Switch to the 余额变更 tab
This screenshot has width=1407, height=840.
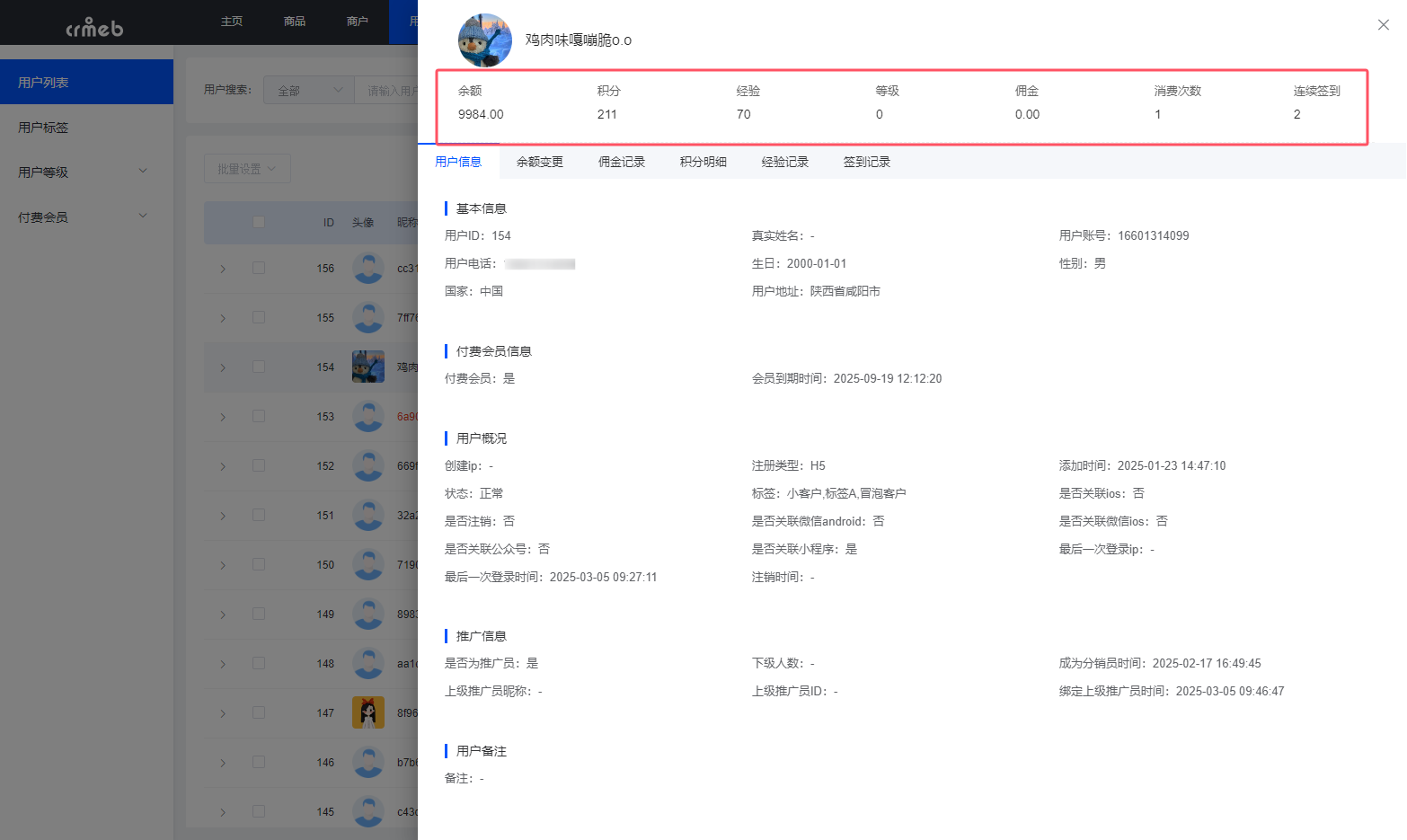coord(540,161)
